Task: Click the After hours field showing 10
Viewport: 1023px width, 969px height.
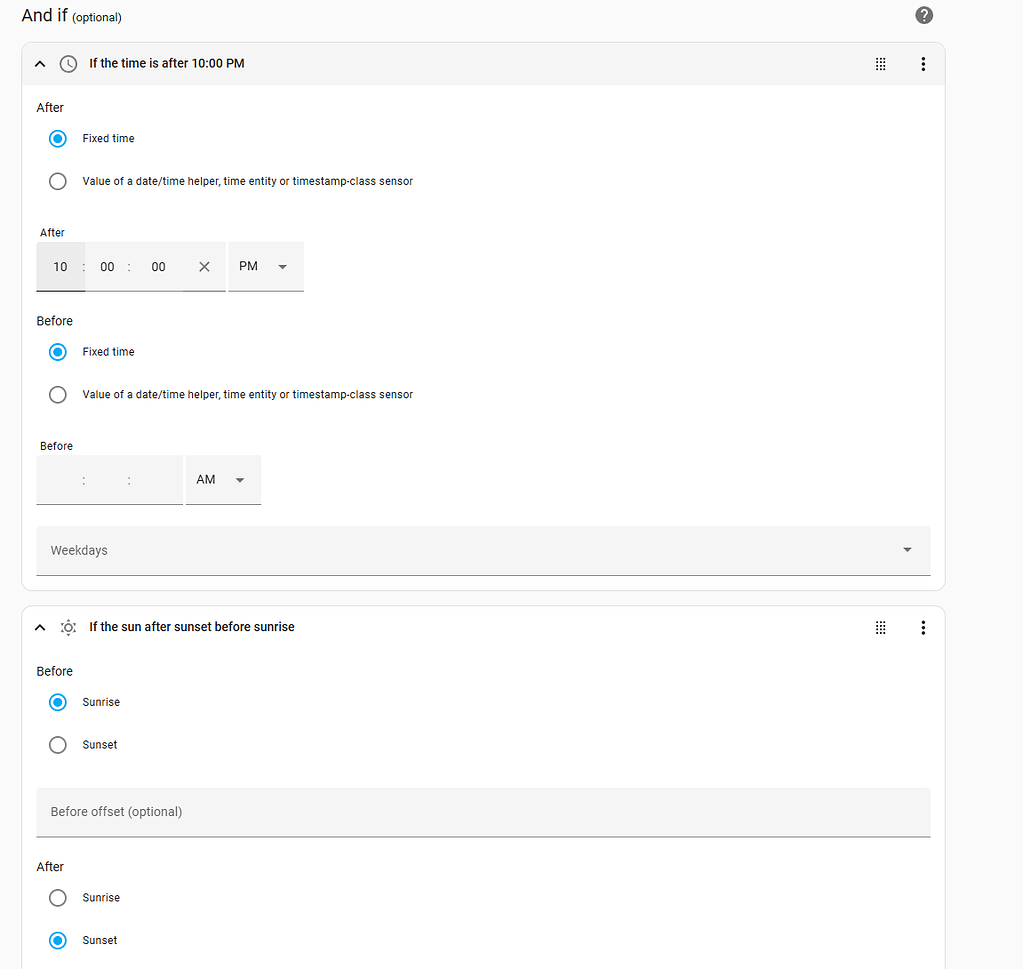Action: (x=61, y=267)
